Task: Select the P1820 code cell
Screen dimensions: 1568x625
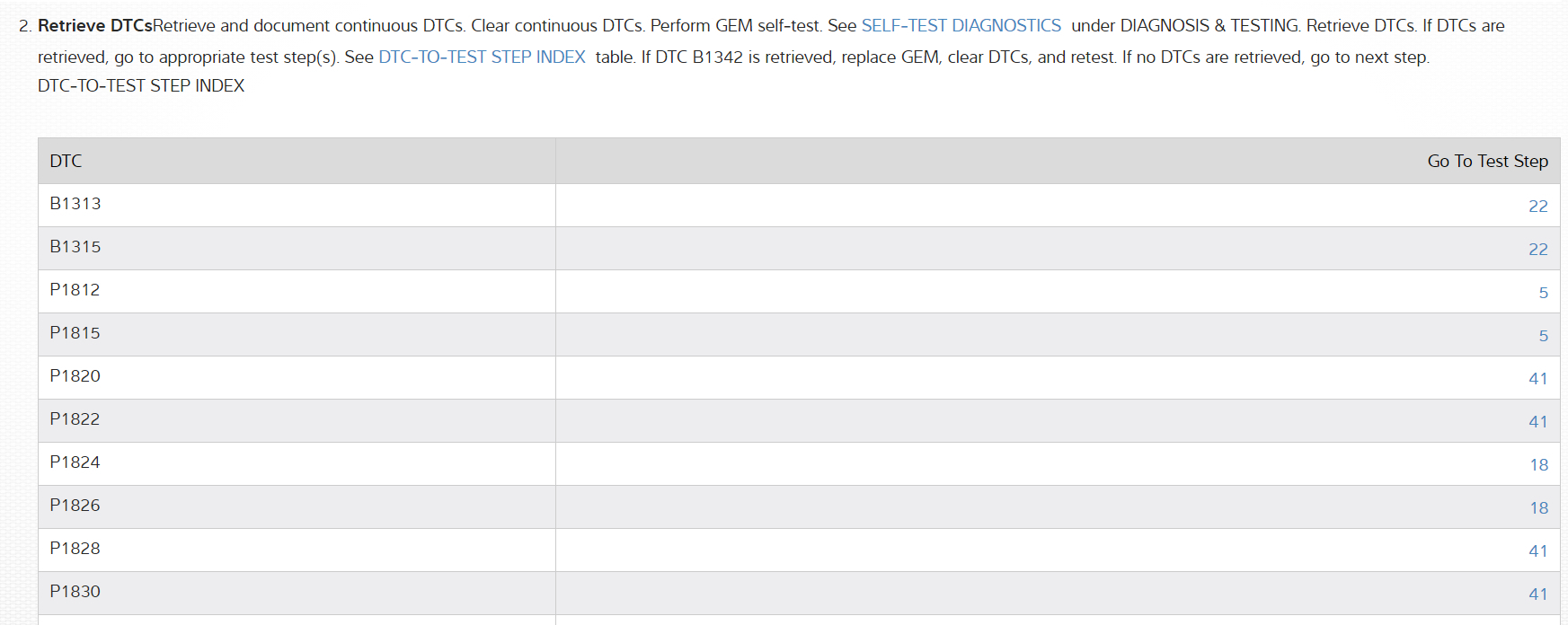Action: tap(75, 376)
